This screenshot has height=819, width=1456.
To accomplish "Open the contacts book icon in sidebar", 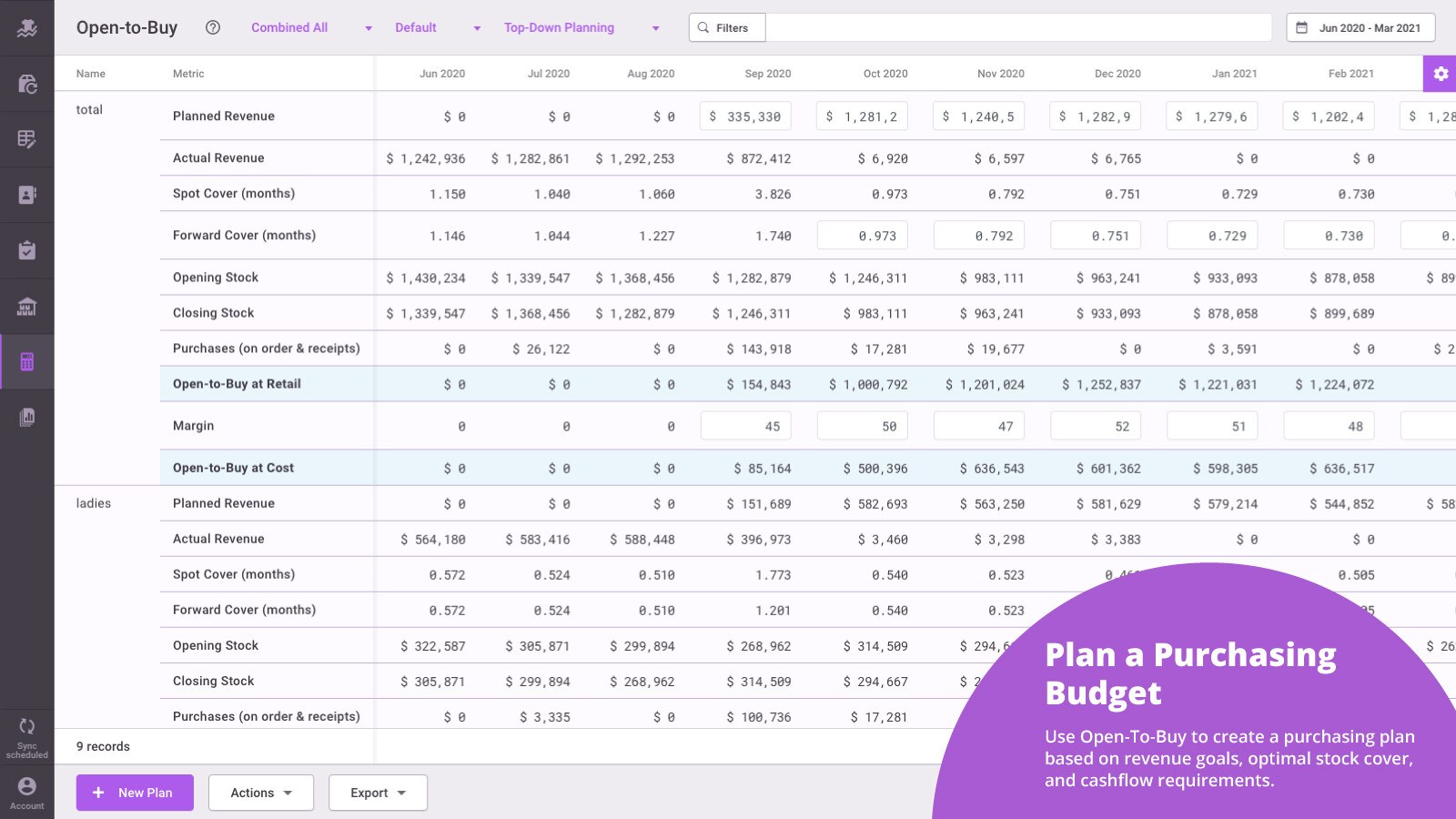I will click(x=27, y=195).
